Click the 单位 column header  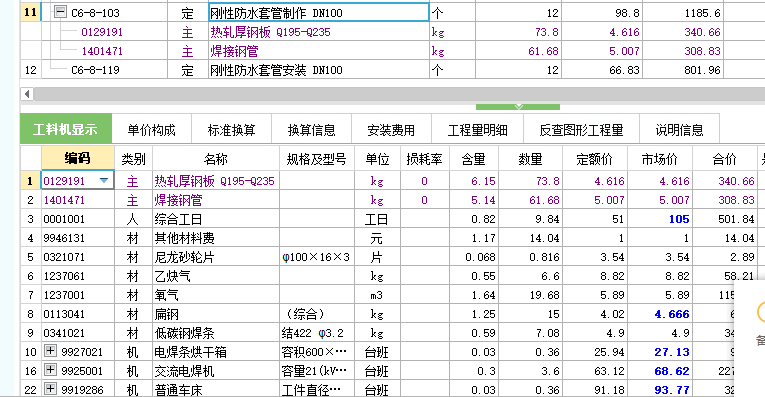(378, 159)
